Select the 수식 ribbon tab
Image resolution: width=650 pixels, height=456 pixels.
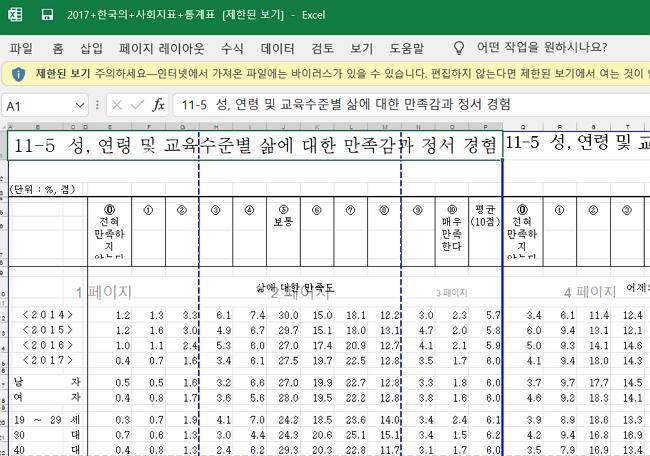(232, 47)
